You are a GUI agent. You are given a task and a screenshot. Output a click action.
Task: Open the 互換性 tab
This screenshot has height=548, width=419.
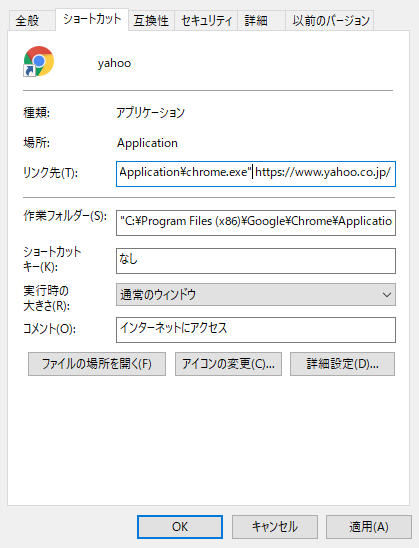pyautogui.click(x=151, y=21)
